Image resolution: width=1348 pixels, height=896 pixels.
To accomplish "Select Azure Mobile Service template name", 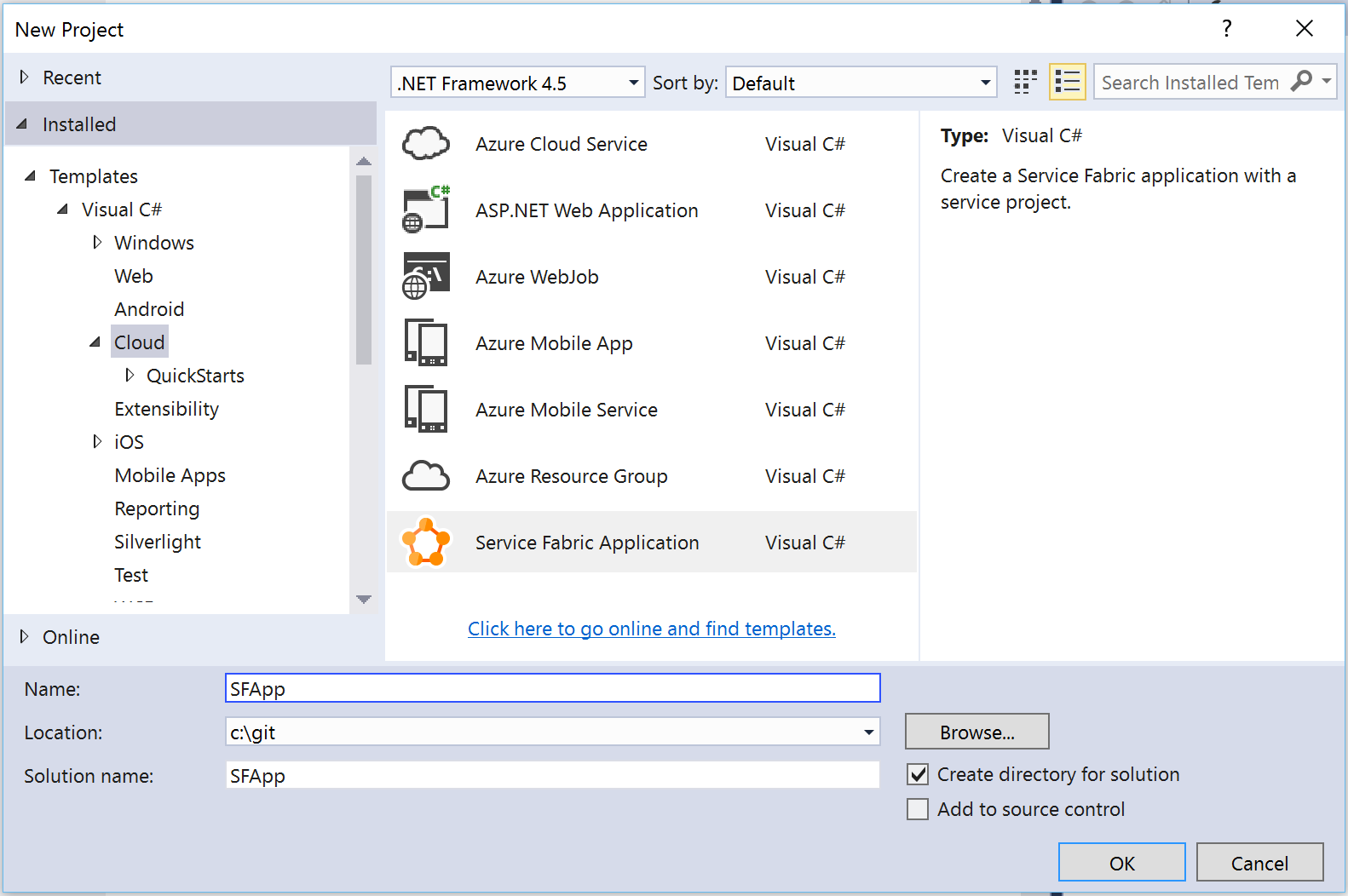I will pos(566,410).
